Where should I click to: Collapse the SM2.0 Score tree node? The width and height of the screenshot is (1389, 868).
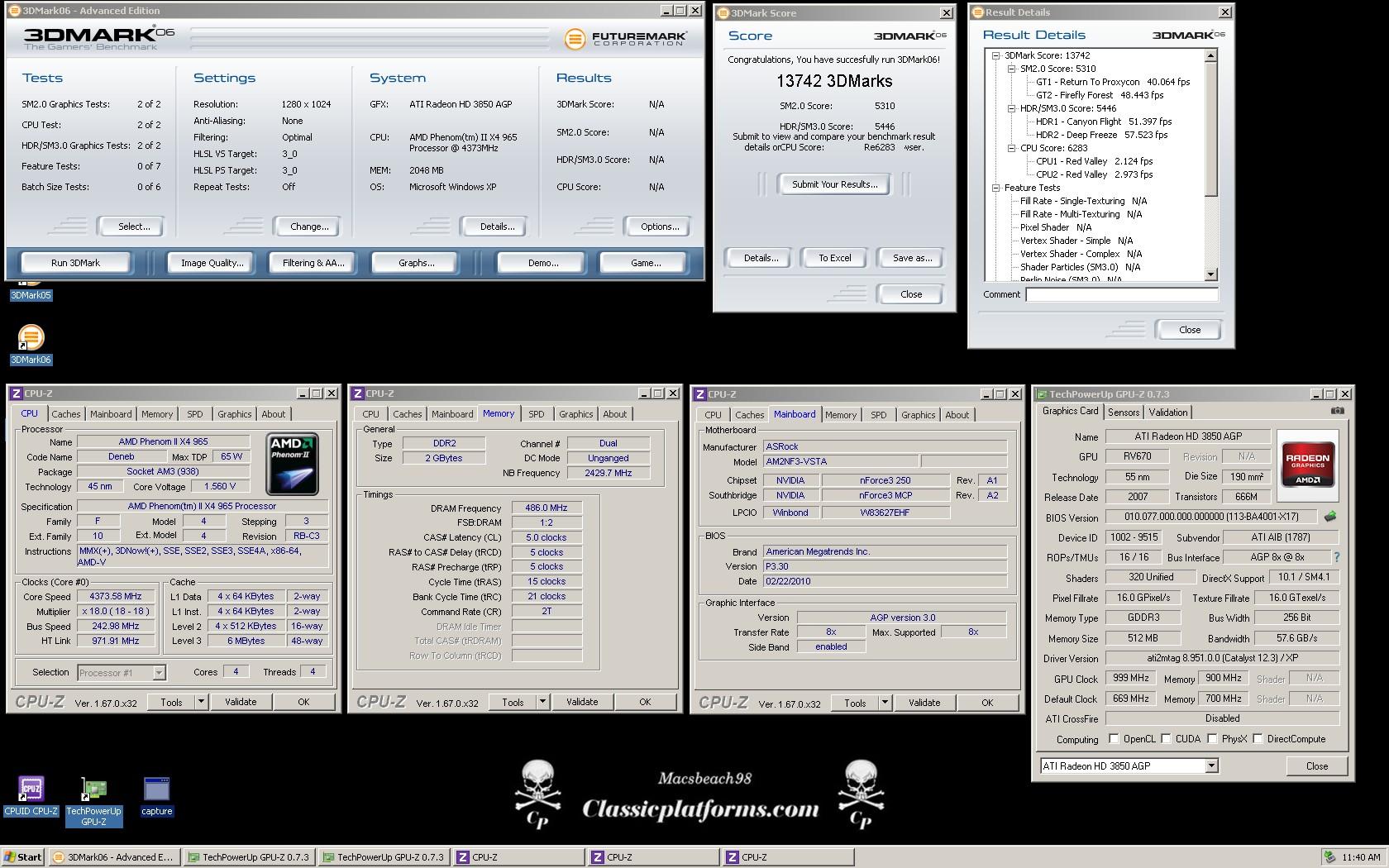(1011, 69)
